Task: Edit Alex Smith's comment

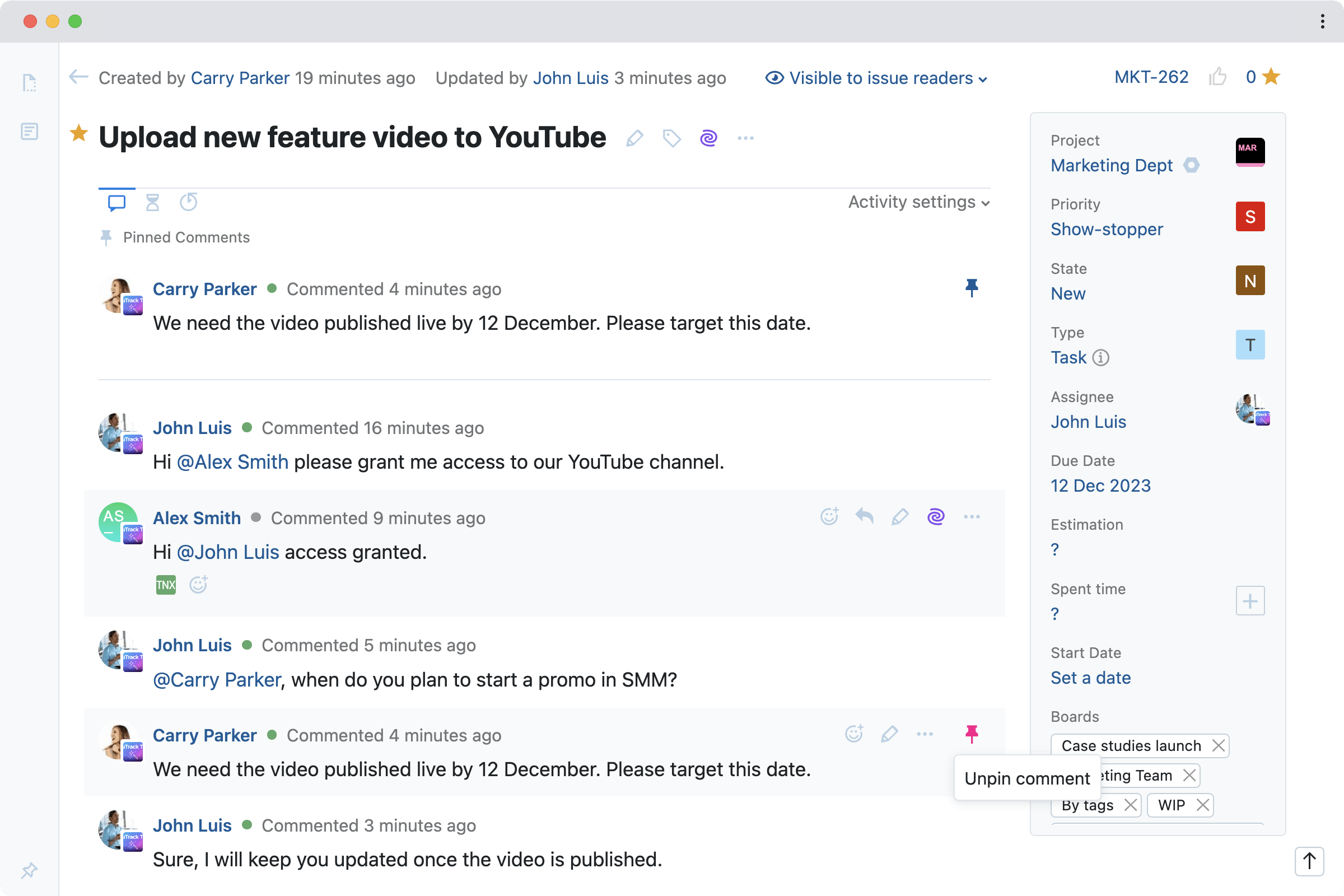Action: [x=900, y=516]
